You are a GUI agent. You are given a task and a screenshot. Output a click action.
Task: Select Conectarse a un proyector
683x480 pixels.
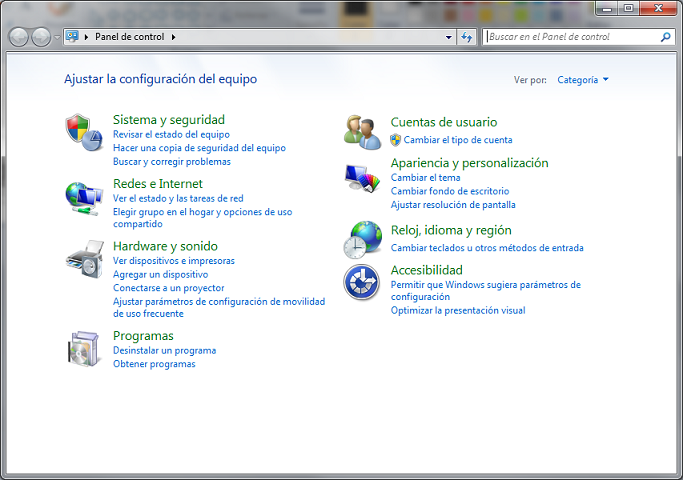pyautogui.click(x=169, y=288)
